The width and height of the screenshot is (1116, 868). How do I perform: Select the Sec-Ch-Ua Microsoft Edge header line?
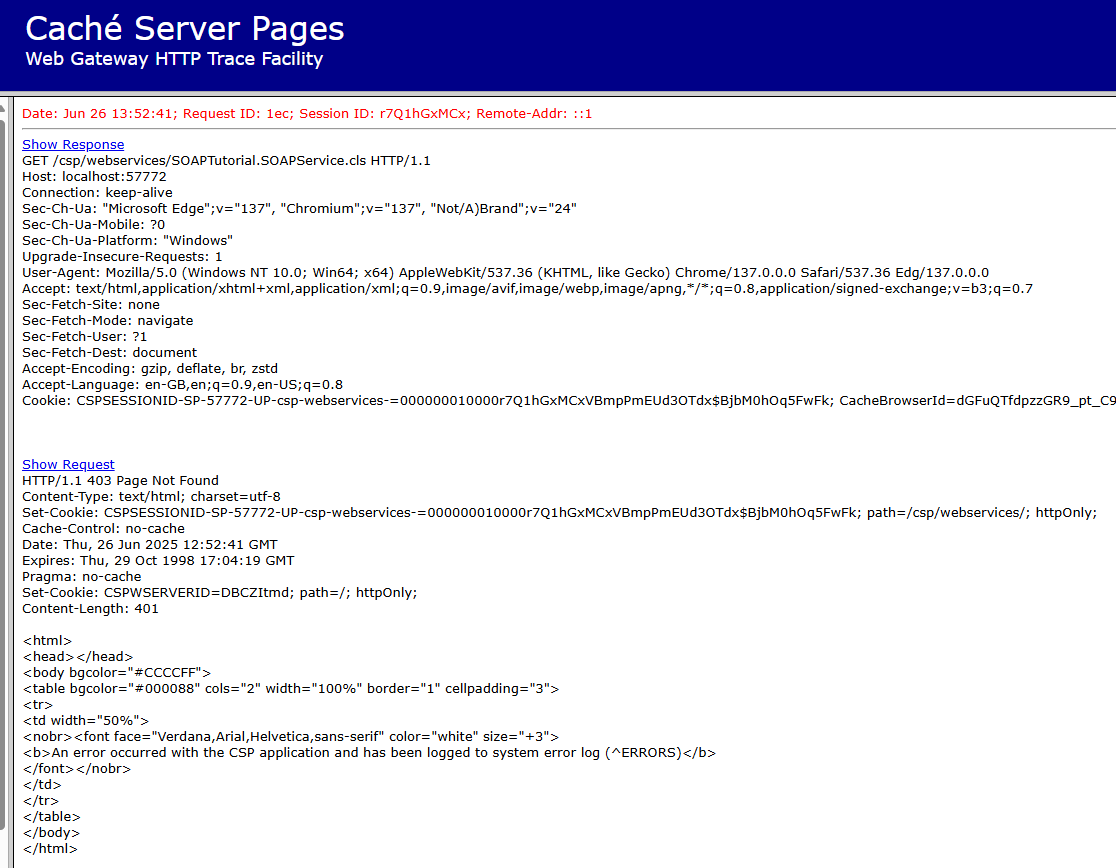click(x=299, y=208)
